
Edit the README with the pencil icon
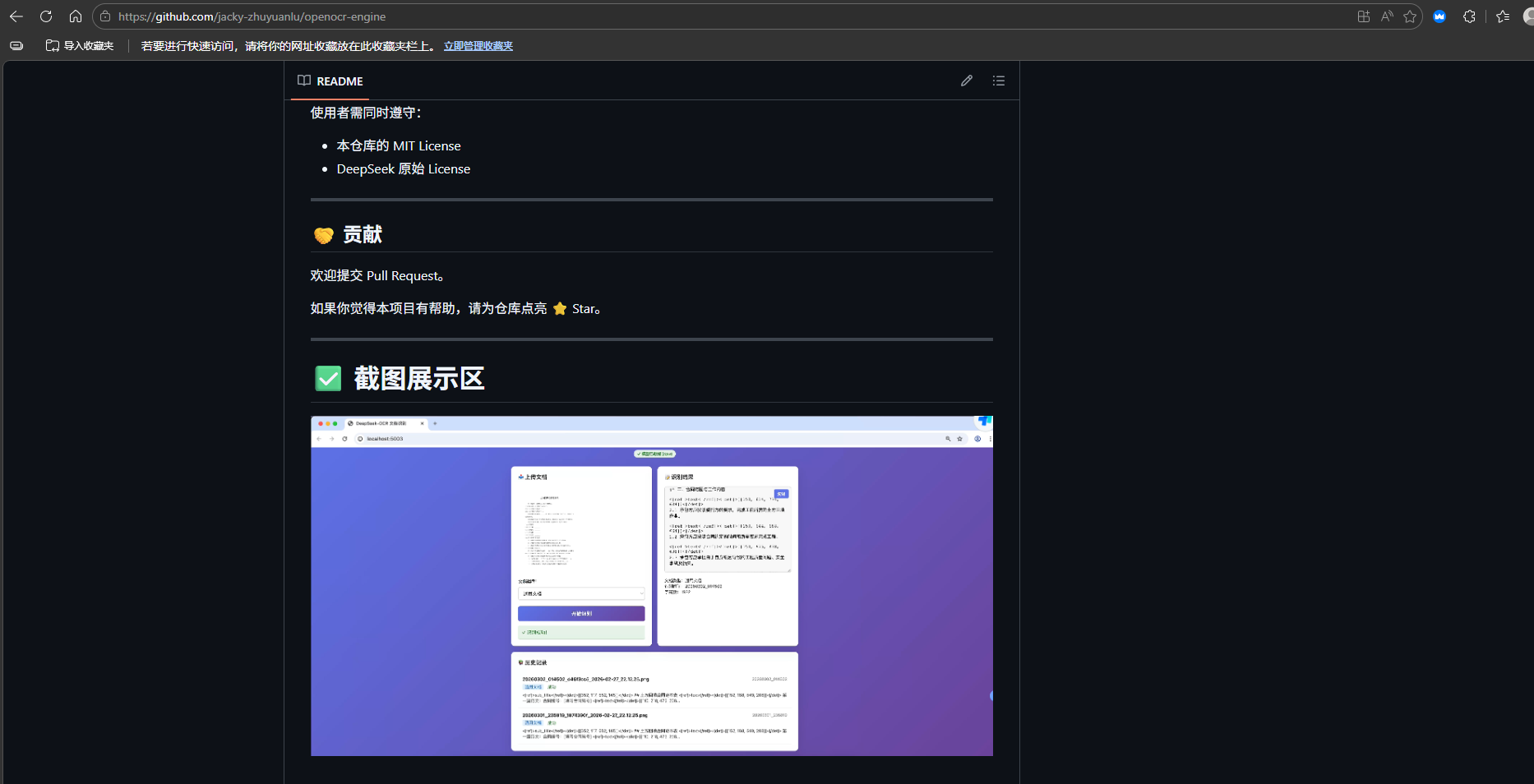[967, 81]
